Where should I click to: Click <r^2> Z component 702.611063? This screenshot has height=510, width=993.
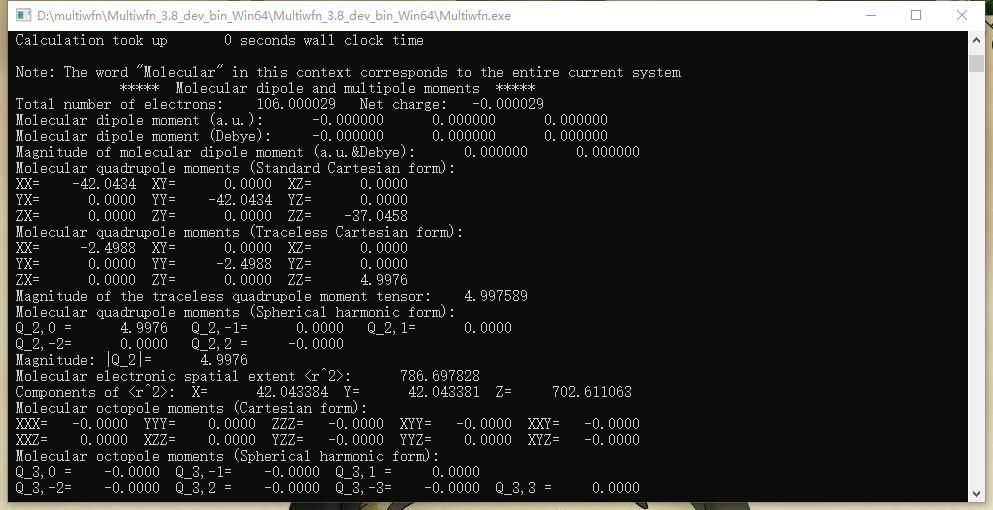point(591,392)
